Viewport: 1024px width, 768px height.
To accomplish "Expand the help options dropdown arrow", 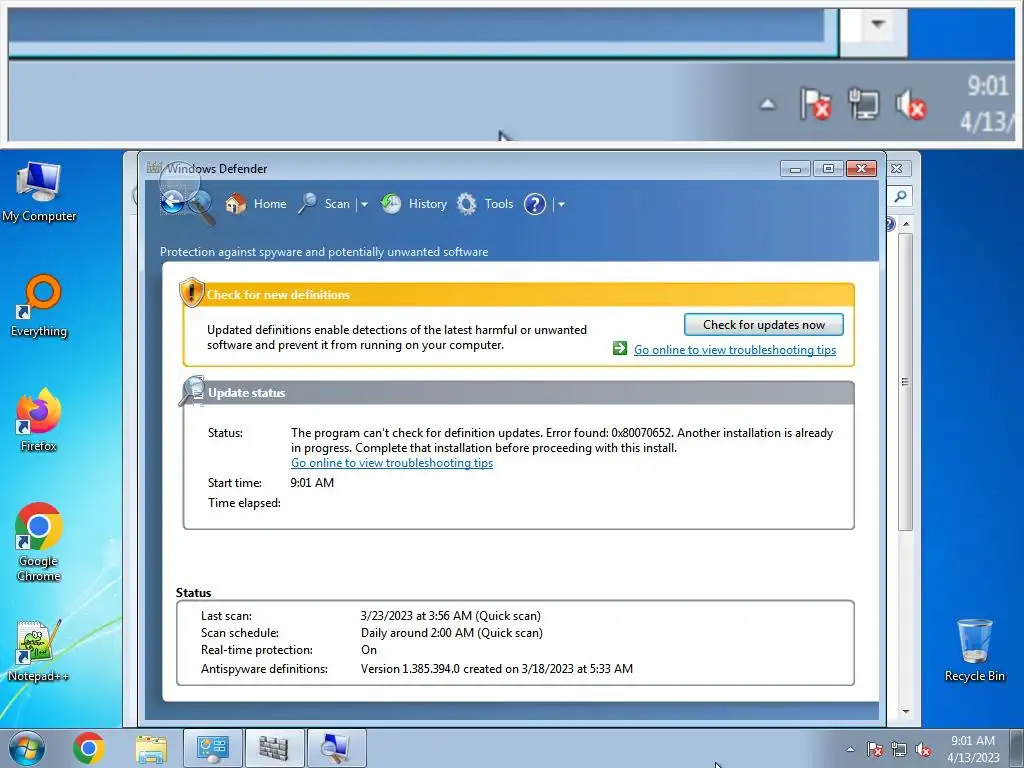I will coord(561,204).
